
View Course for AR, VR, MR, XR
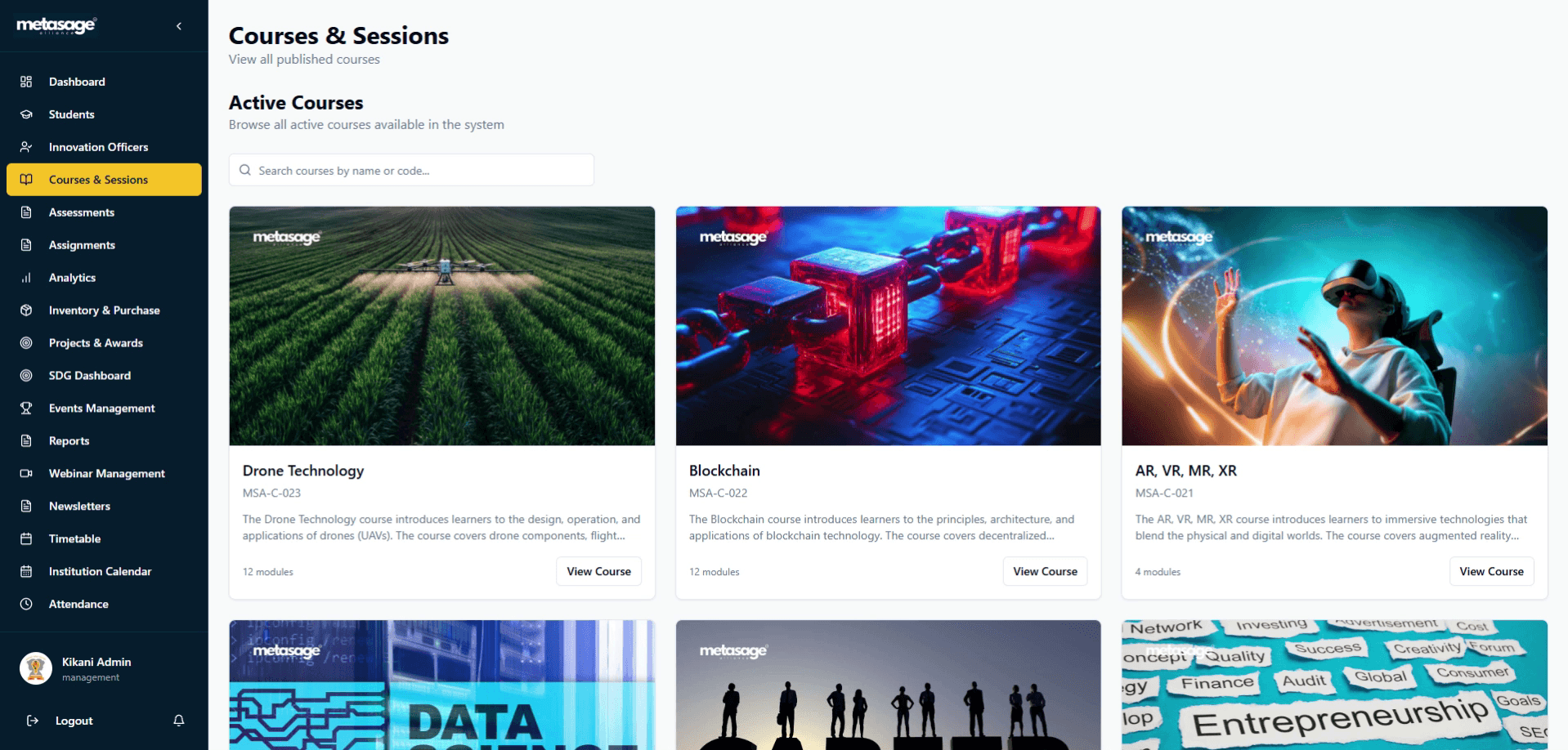tap(1491, 572)
